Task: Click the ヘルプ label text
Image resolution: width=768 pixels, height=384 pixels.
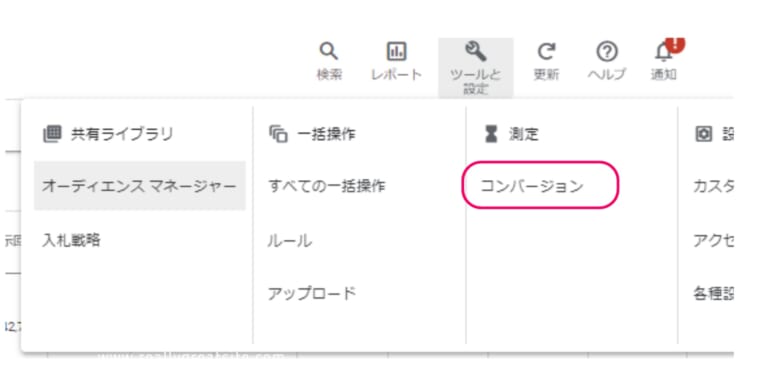Action: [x=607, y=74]
